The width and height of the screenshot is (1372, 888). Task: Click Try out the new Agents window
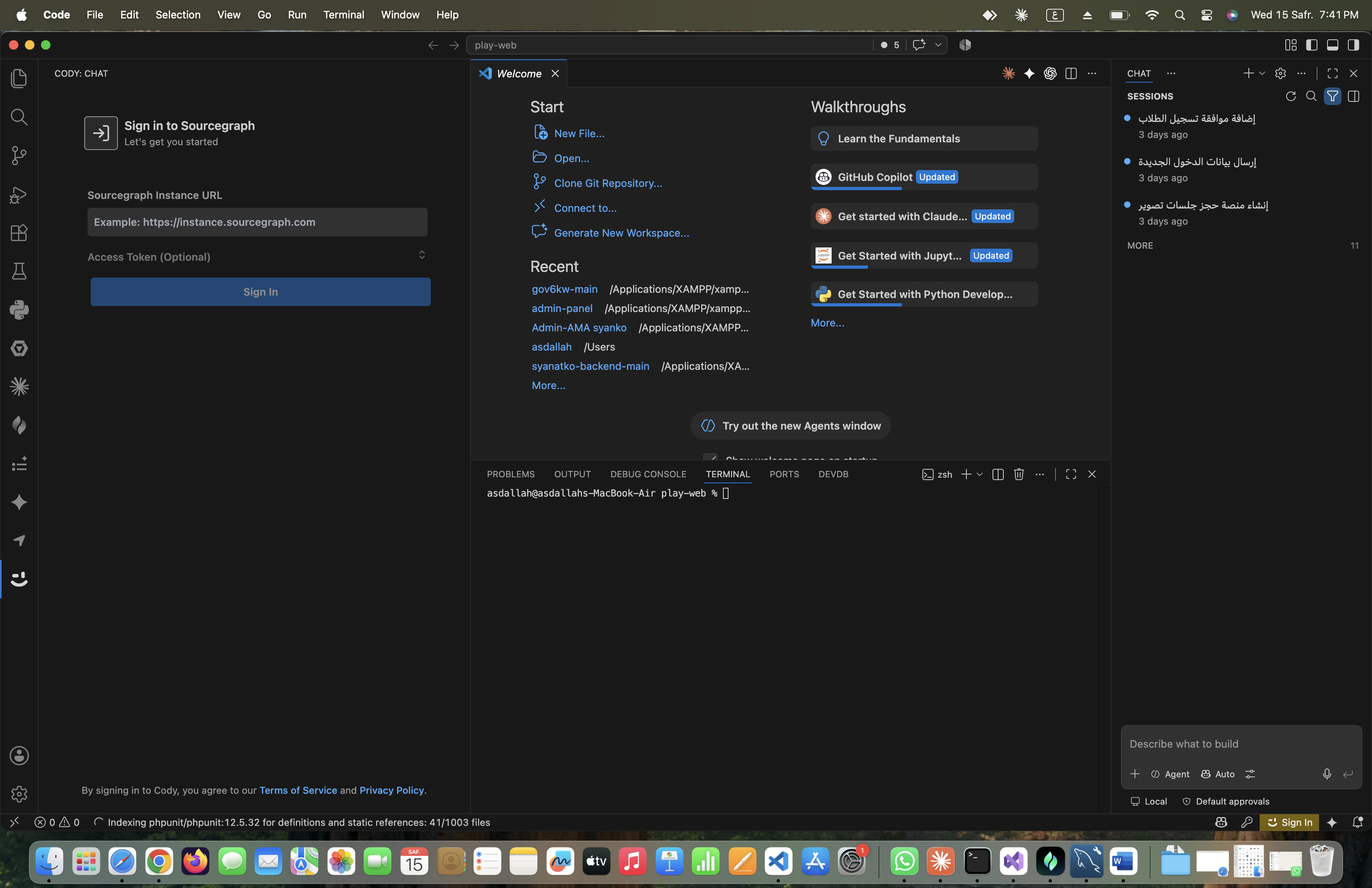790,426
